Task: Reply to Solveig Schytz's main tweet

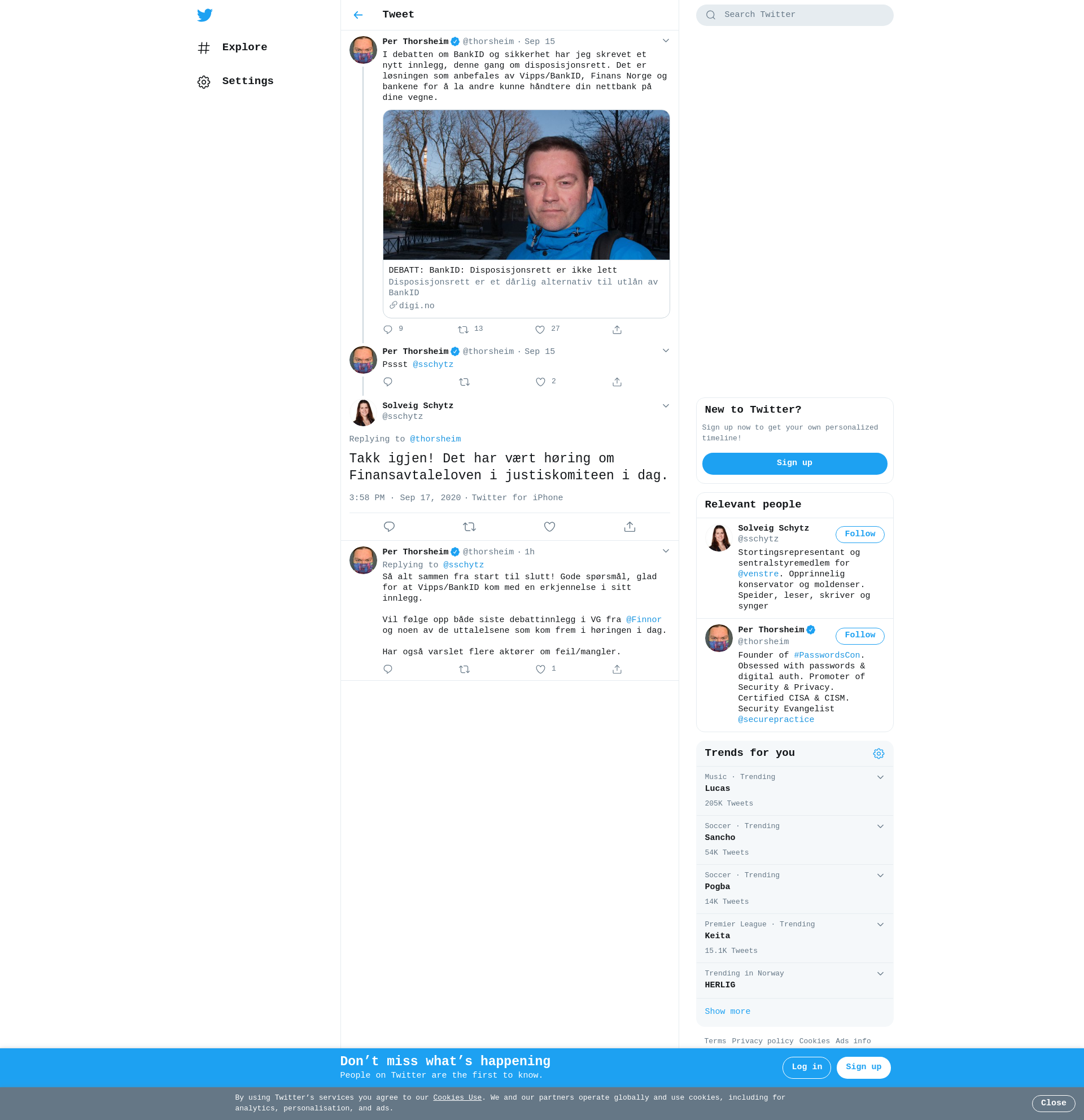Action: [x=389, y=526]
